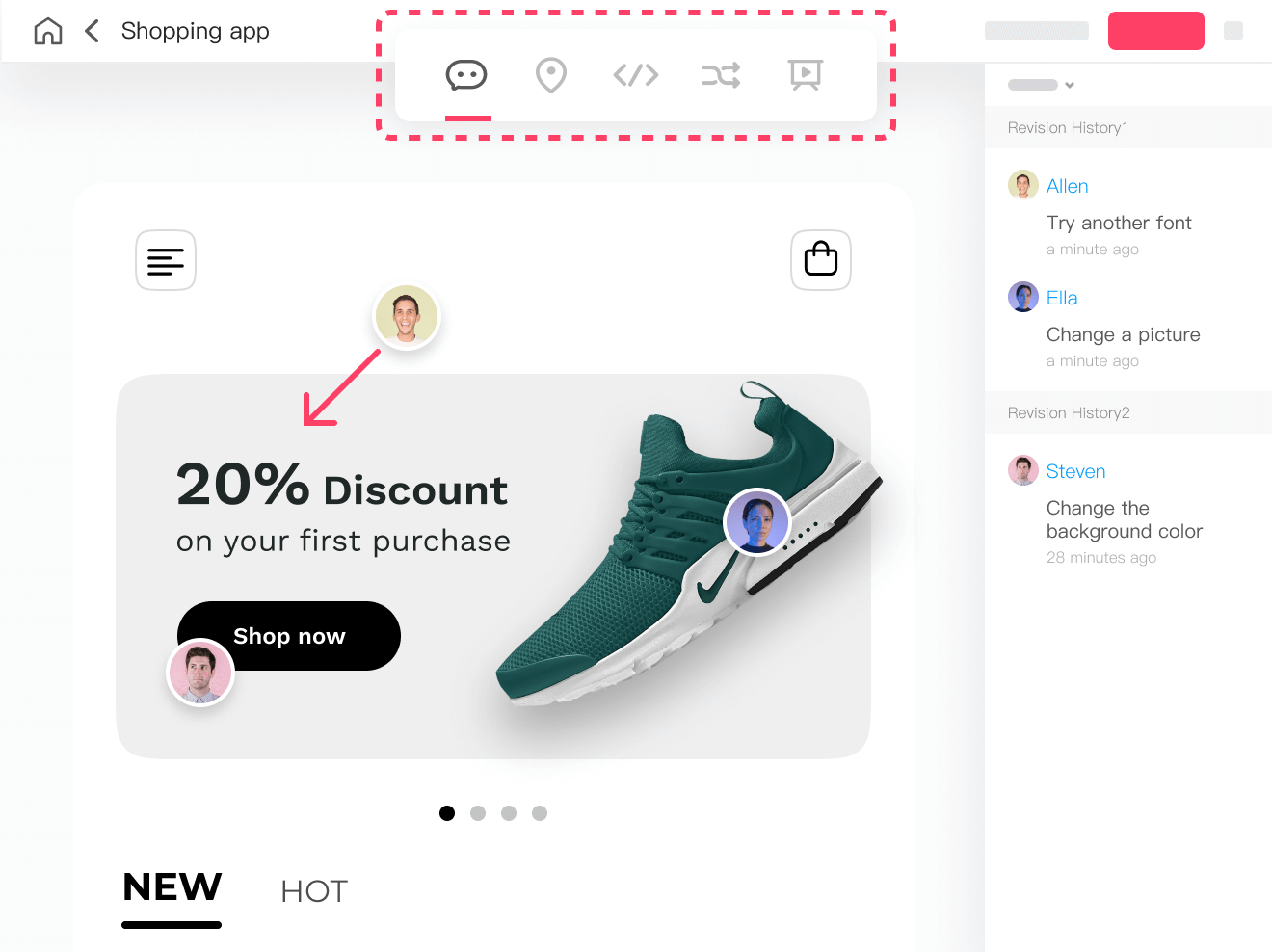Click the back arrow beside Shopping app
Viewport: 1272px width, 952px height.
point(92,31)
